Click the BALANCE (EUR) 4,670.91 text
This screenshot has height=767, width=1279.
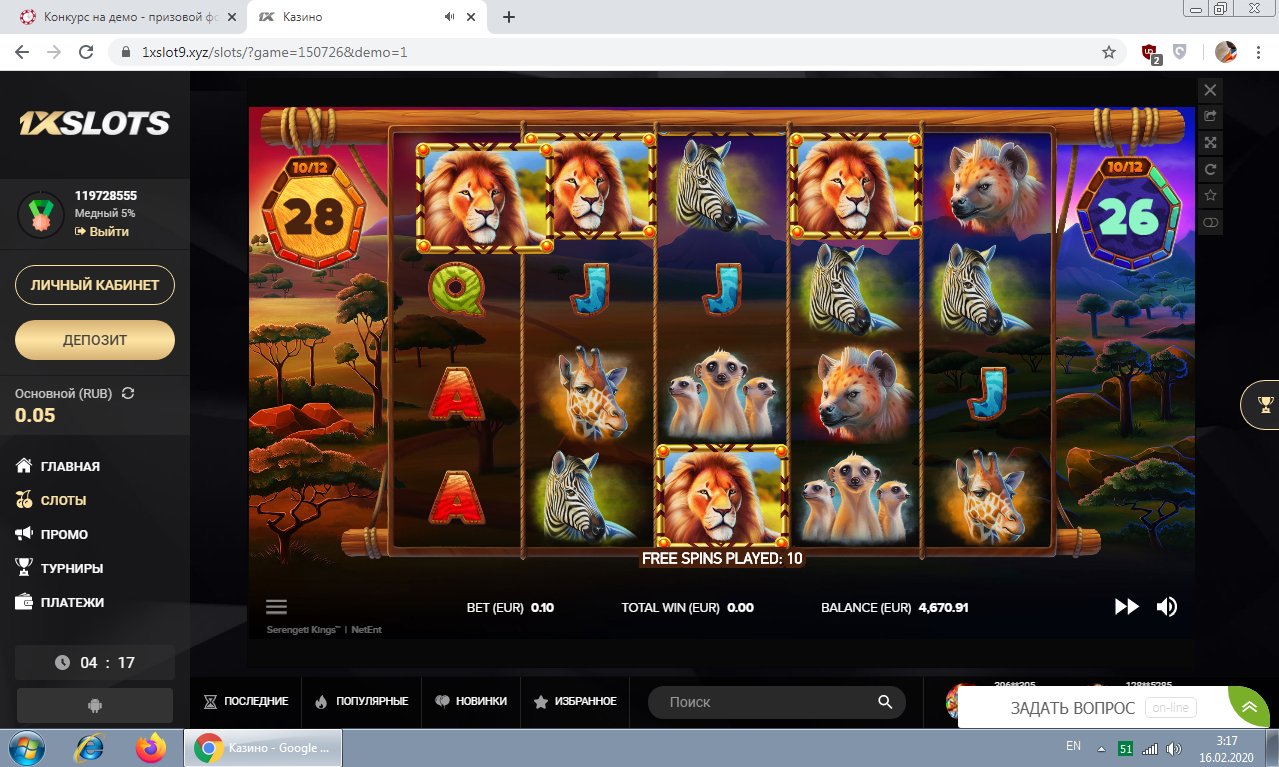click(895, 607)
